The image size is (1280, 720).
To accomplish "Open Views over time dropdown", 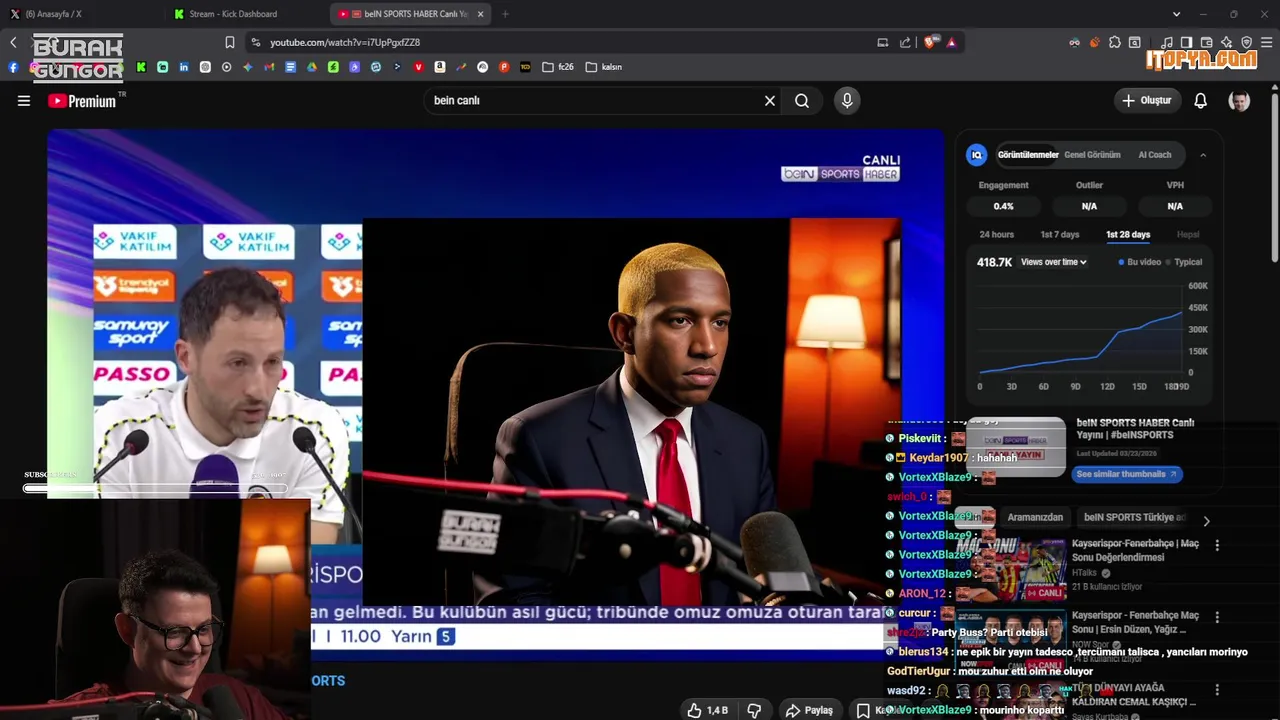I will tap(1053, 262).
